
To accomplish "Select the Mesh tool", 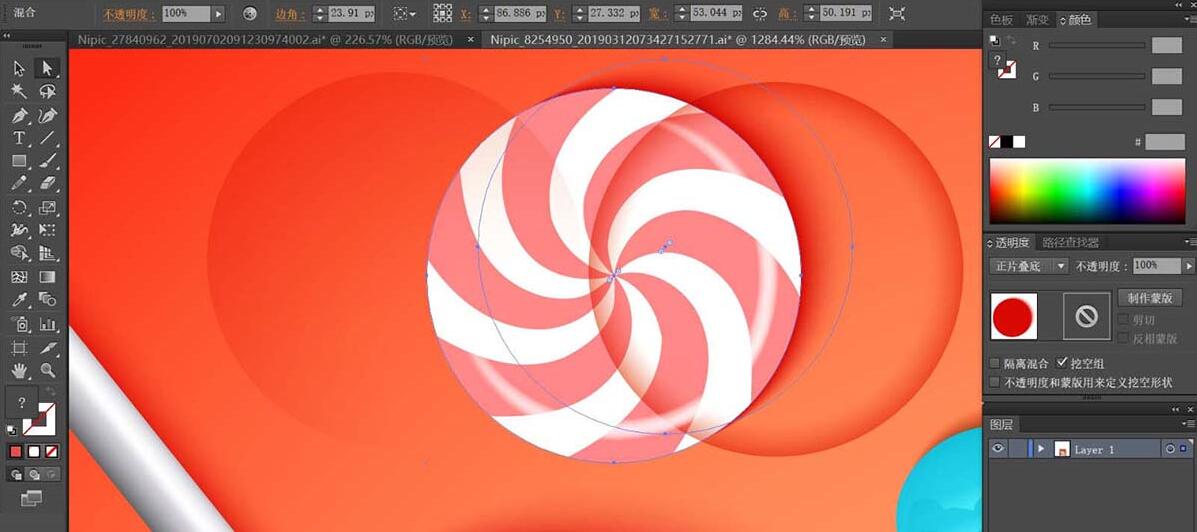I will pyautogui.click(x=20, y=277).
